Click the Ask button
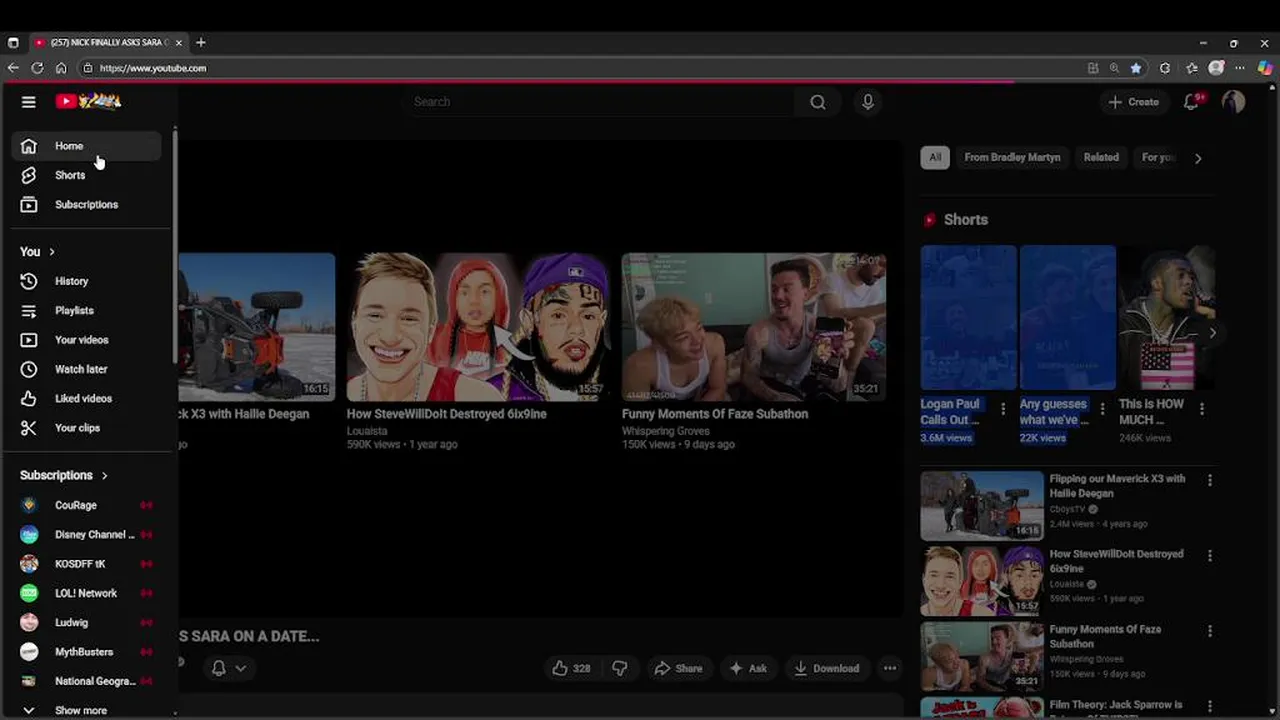This screenshot has height=720, width=1280. [x=748, y=668]
